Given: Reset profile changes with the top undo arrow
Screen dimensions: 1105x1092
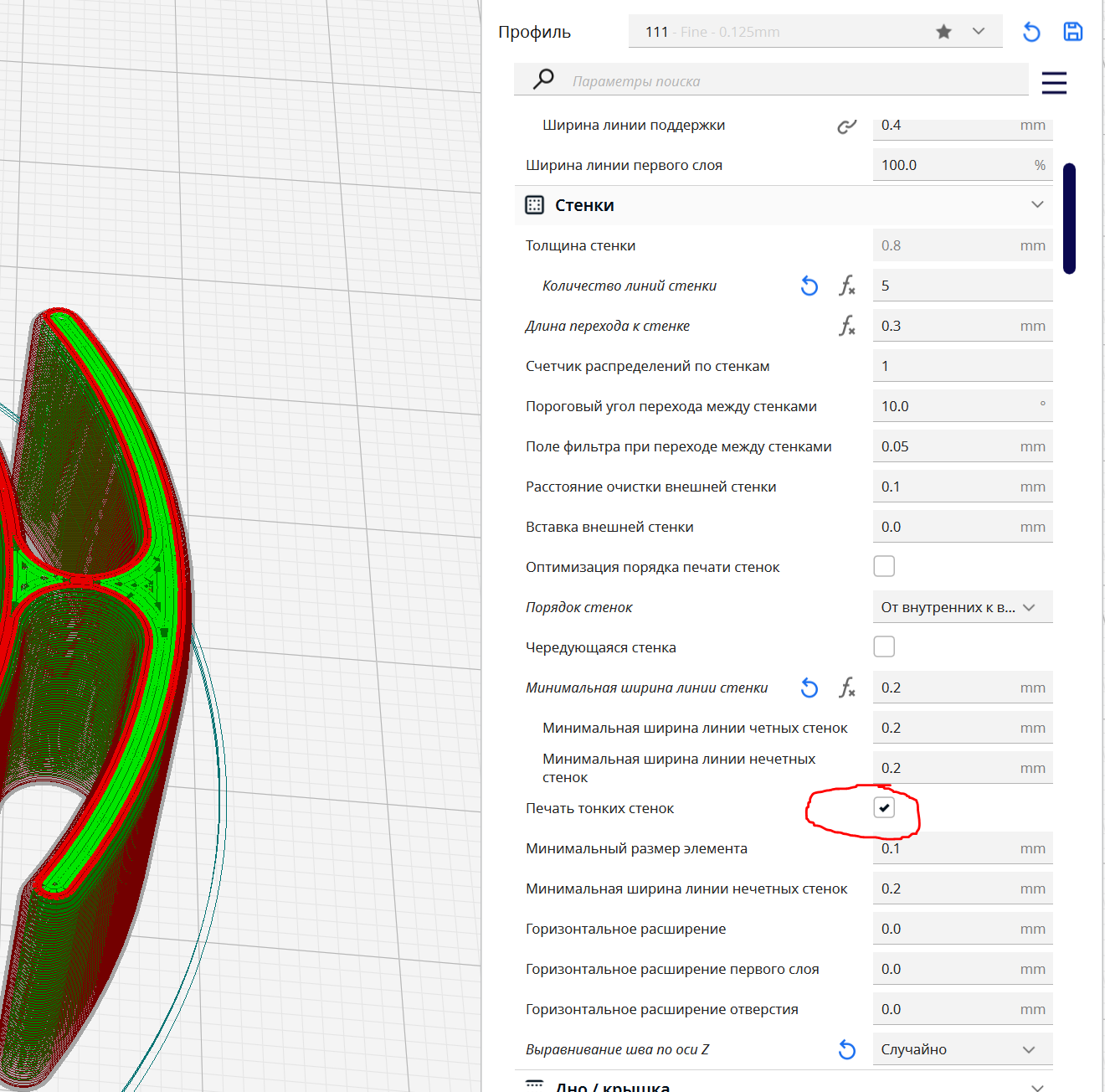Looking at the screenshot, I should pos(1031,32).
